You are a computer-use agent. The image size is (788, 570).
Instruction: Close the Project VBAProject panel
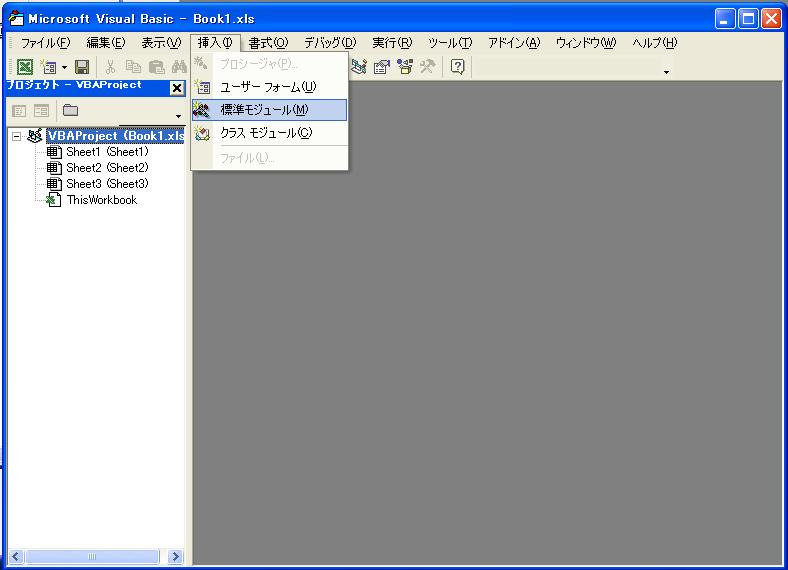click(177, 88)
